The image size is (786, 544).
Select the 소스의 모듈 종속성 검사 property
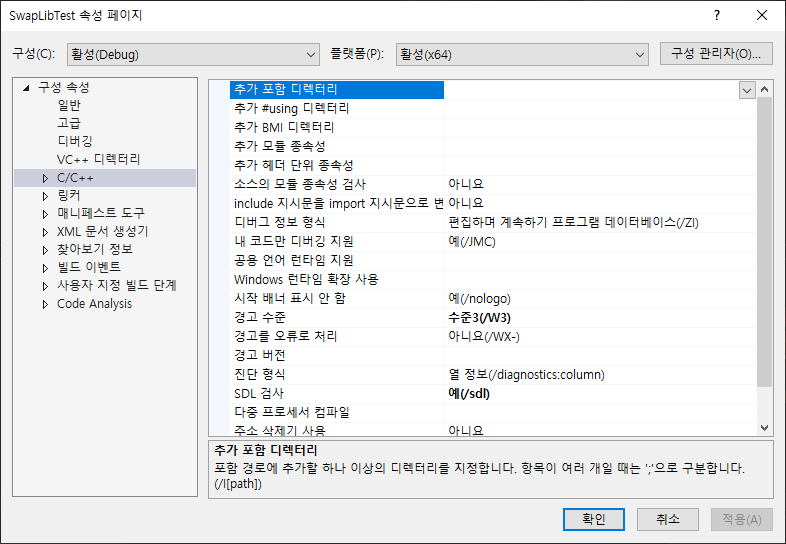[337, 185]
